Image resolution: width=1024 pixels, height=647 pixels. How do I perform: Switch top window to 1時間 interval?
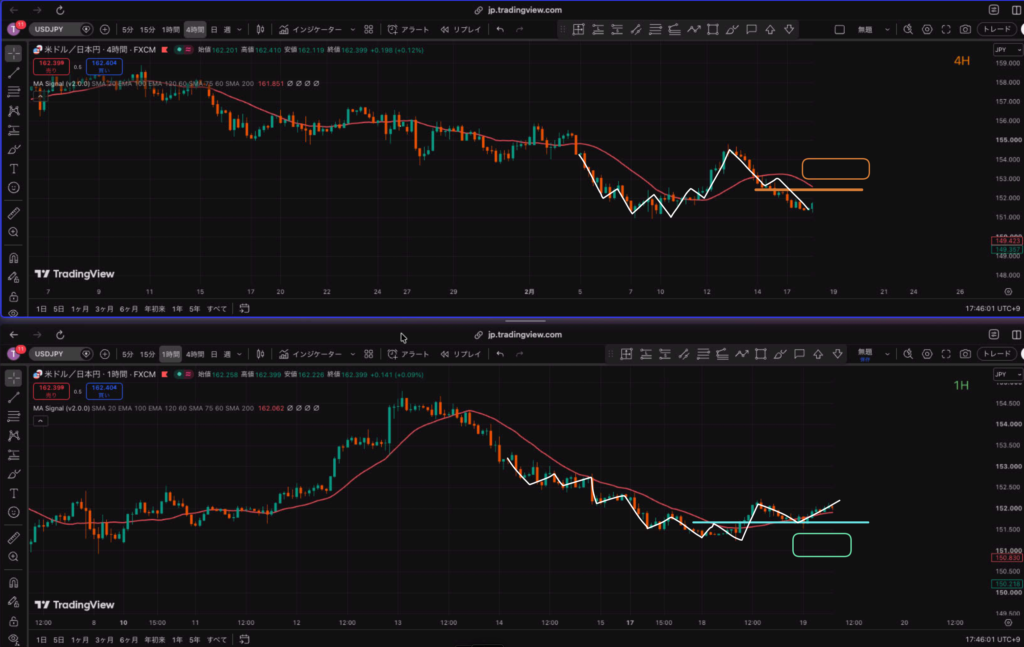click(170, 29)
